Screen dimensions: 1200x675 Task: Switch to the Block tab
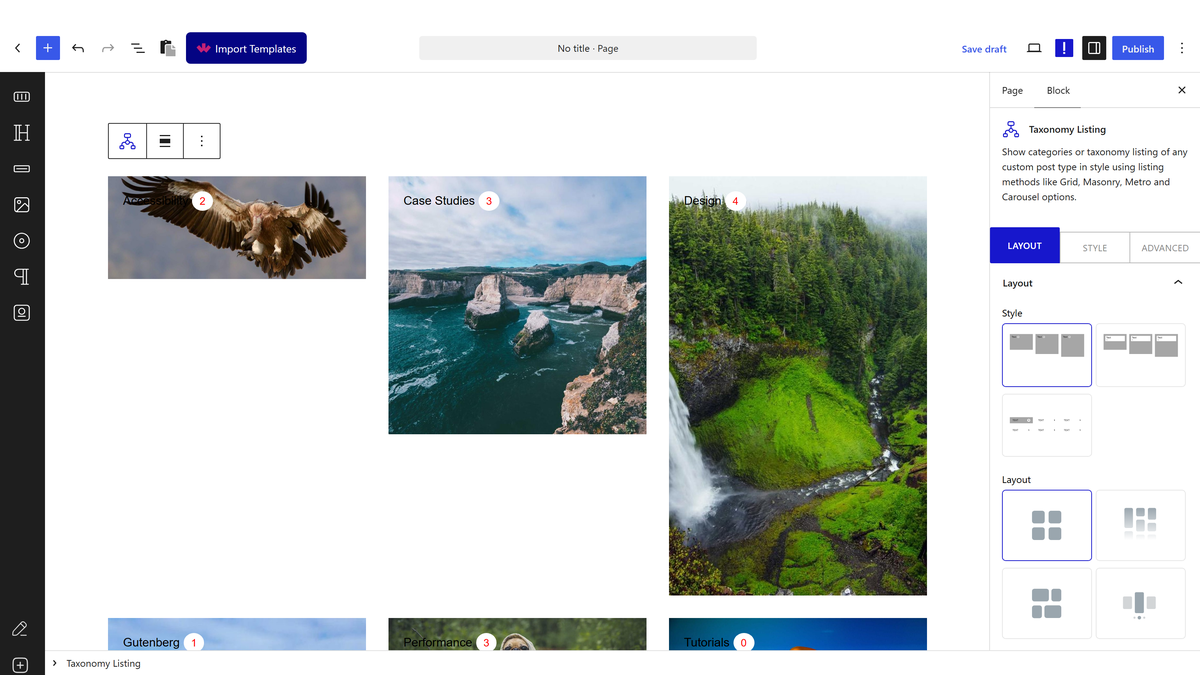click(x=1058, y=90)
